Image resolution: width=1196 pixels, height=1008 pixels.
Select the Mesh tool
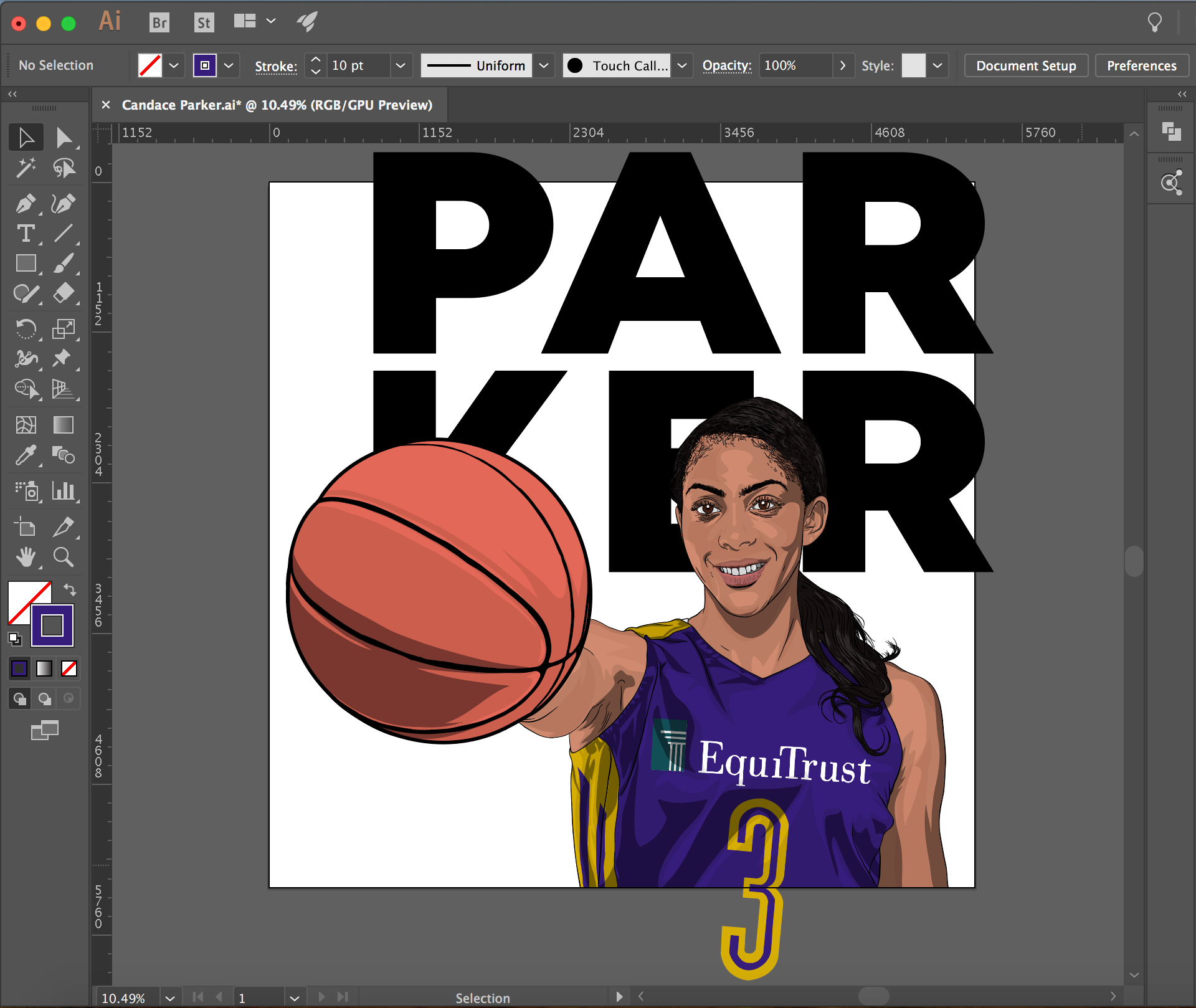pos(26,425)
